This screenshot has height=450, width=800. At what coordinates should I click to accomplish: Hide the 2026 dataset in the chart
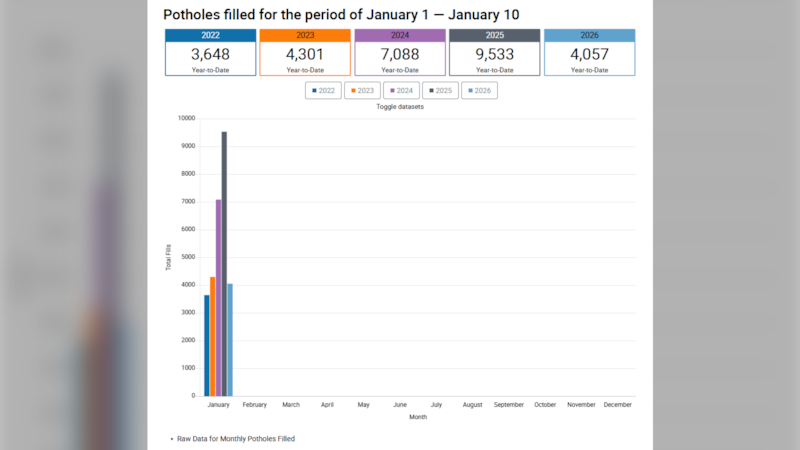[x=479, y=91]
